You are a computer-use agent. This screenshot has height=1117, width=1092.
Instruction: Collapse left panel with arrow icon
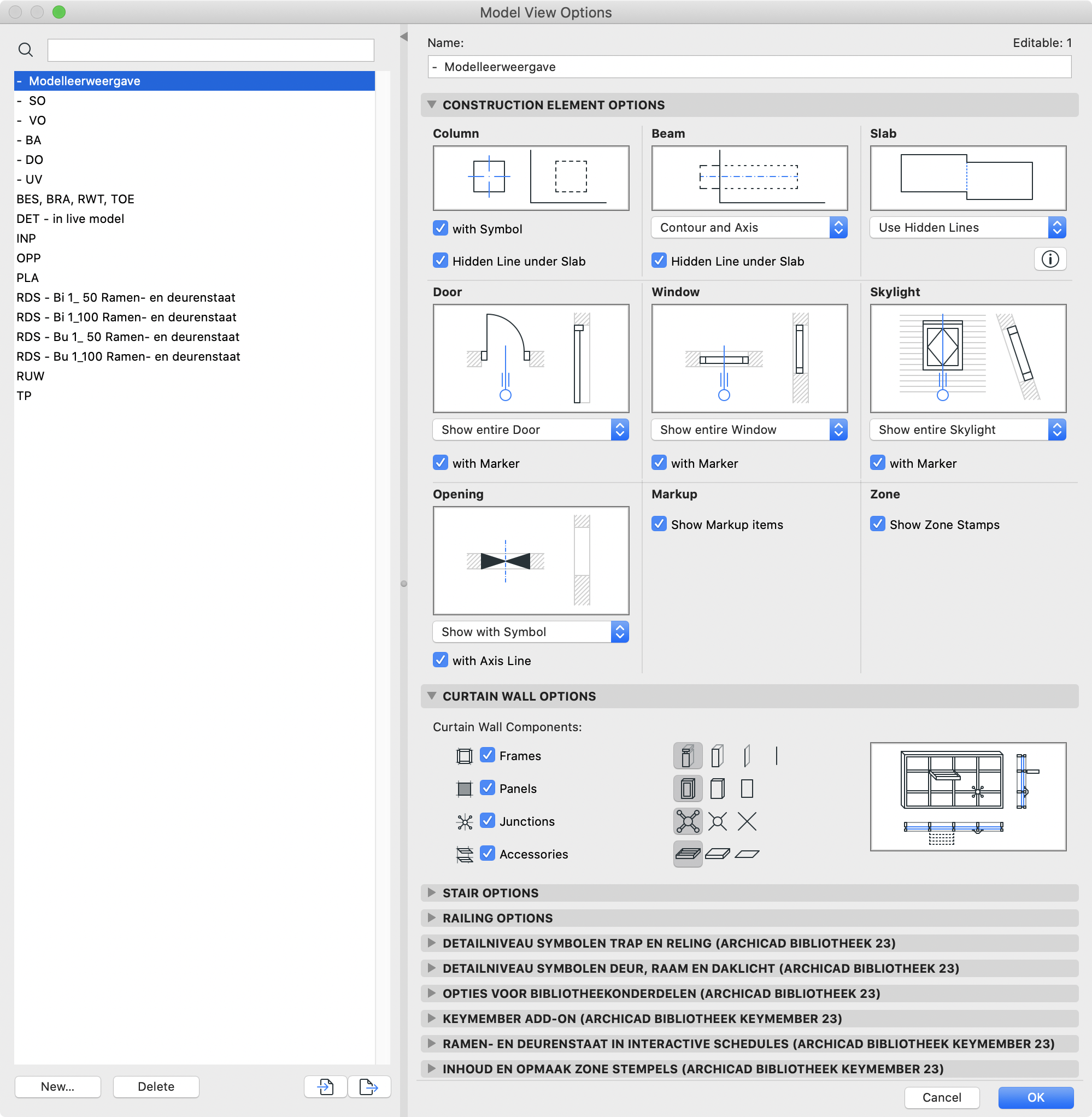click(404, 36)
